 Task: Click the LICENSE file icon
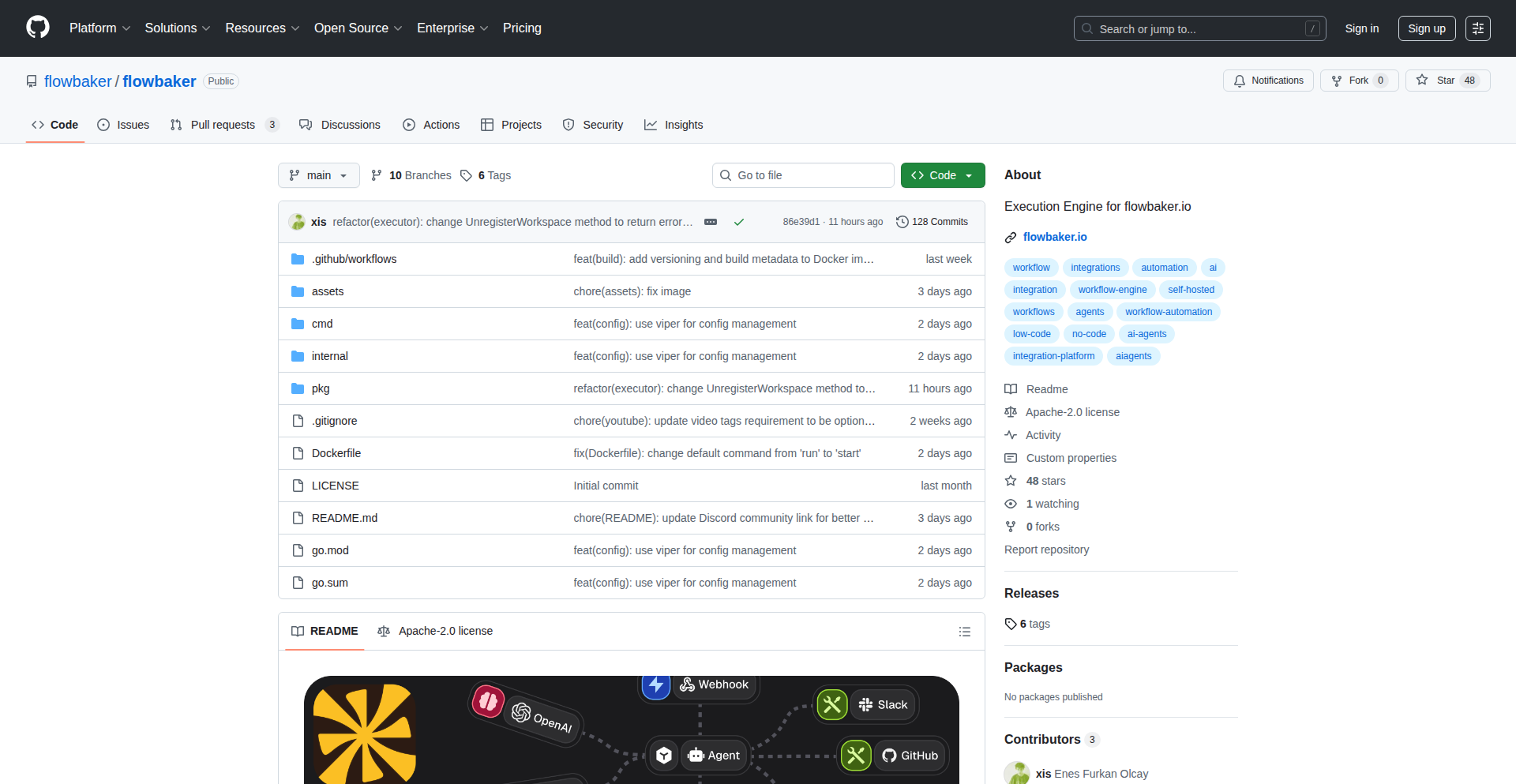pos(298,486)
